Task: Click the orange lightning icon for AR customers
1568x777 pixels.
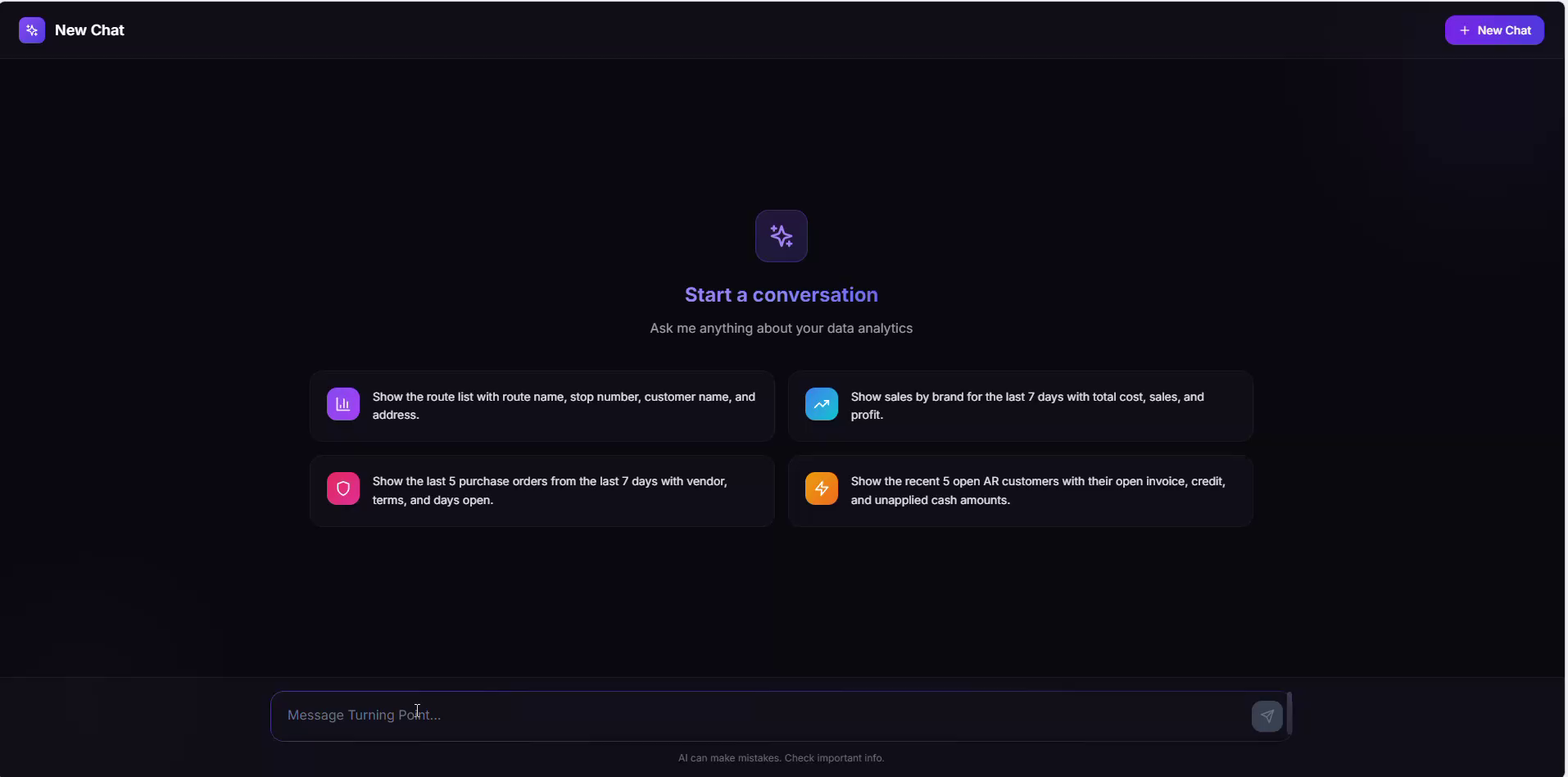Action: coord(821,488)
